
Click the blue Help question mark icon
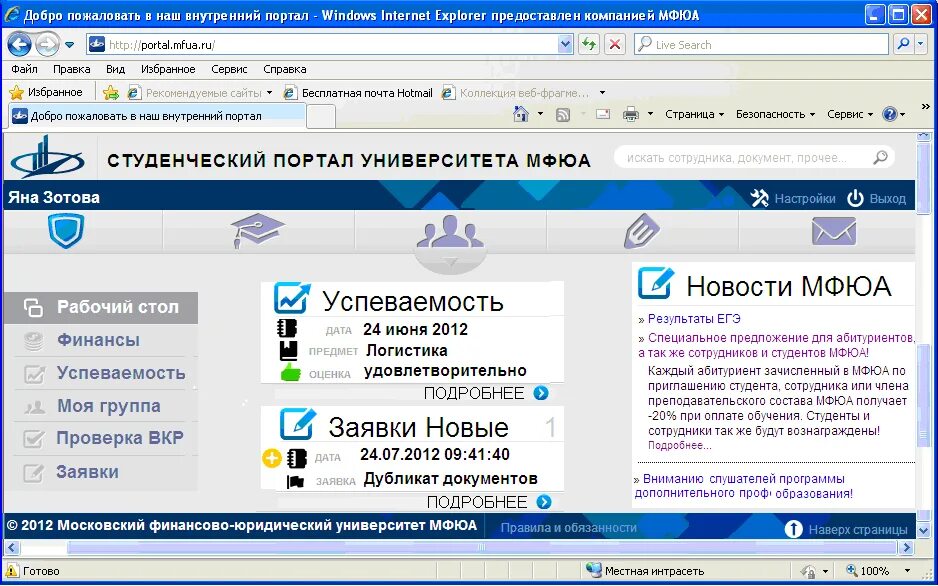[890, 114]
